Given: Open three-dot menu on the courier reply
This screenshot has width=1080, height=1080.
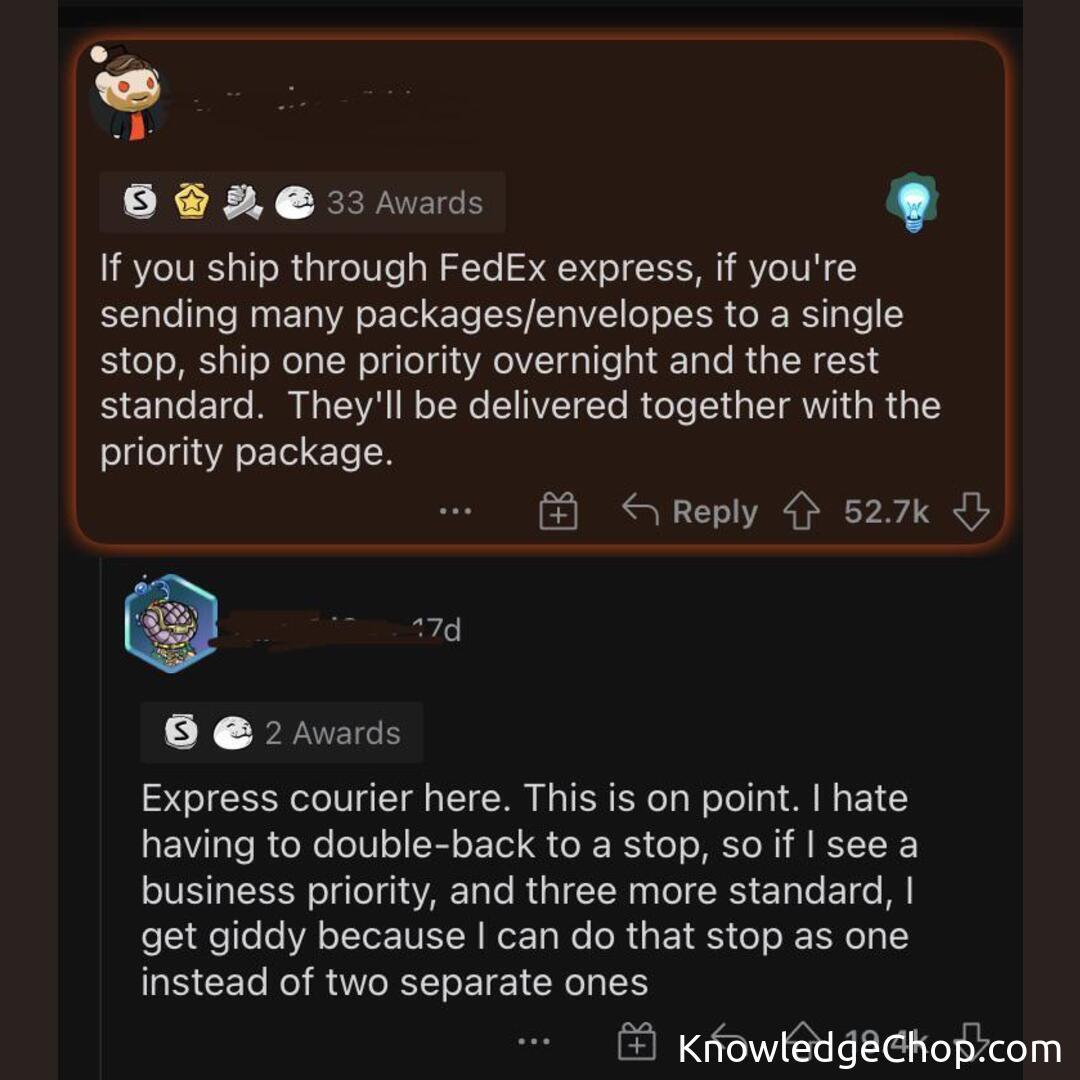Looking at the screenshot, I should [534, 1042].
